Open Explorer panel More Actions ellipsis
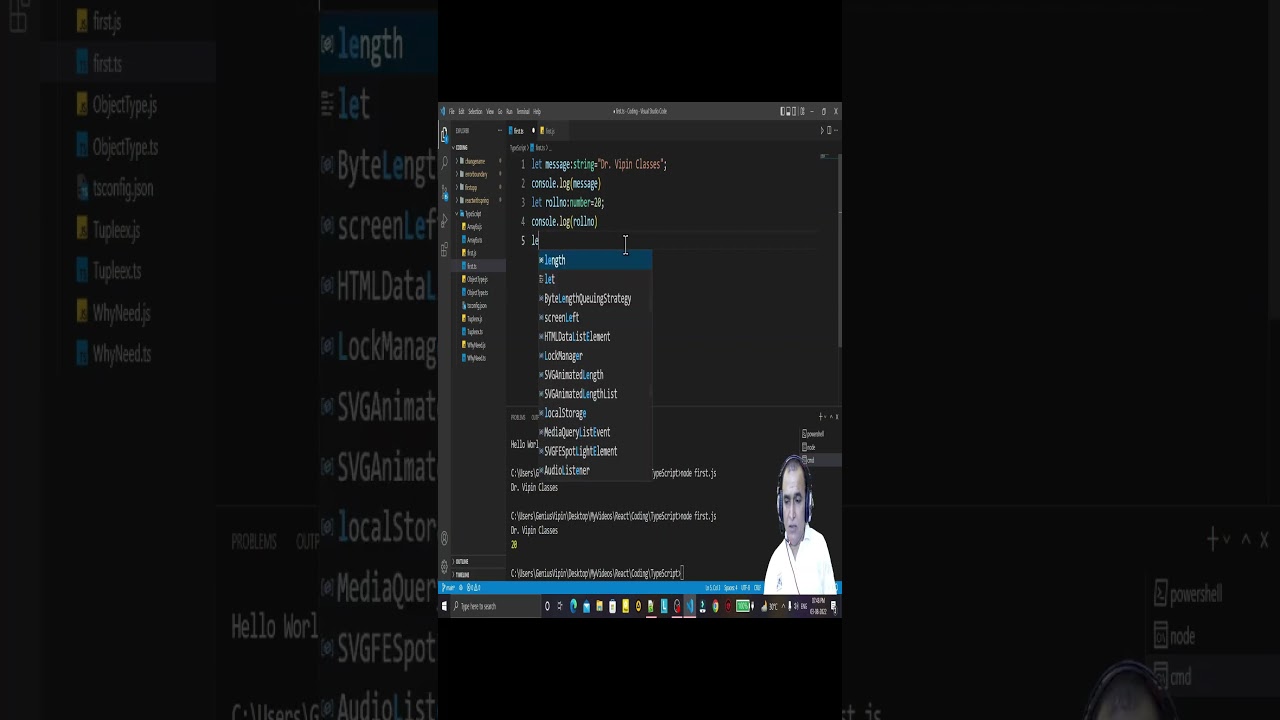Screen dimensions: 1280x720 [500, 130]
